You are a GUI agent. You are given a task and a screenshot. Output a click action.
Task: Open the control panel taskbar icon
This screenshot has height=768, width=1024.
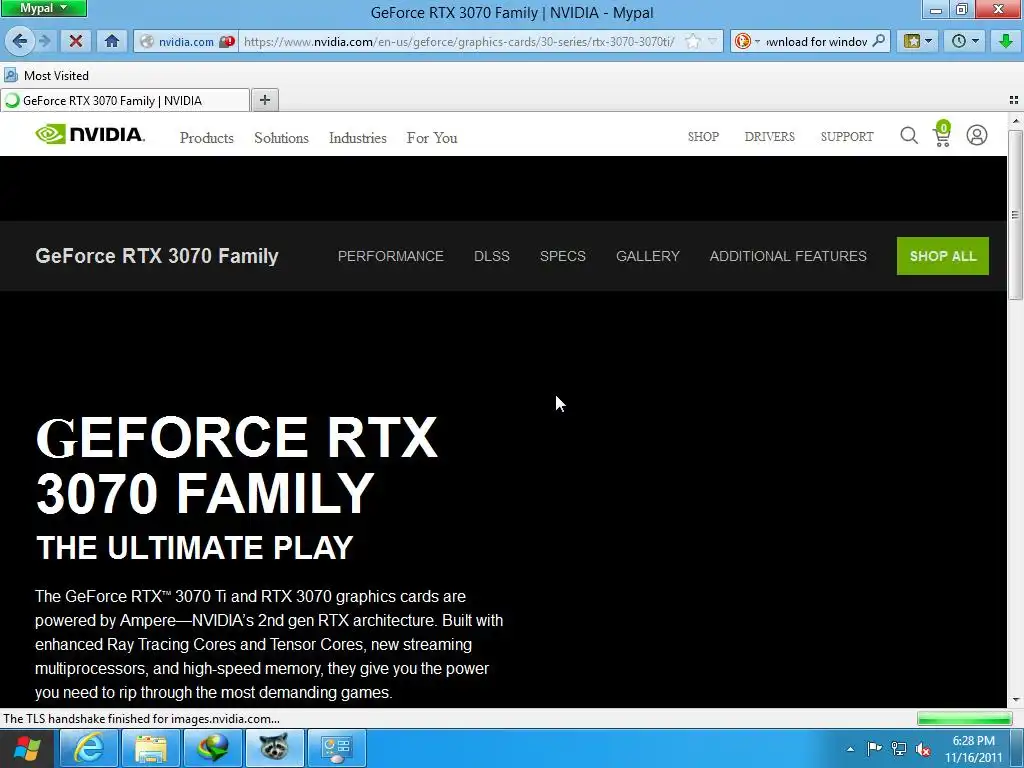pyautogui.click(x=336, y=748)
